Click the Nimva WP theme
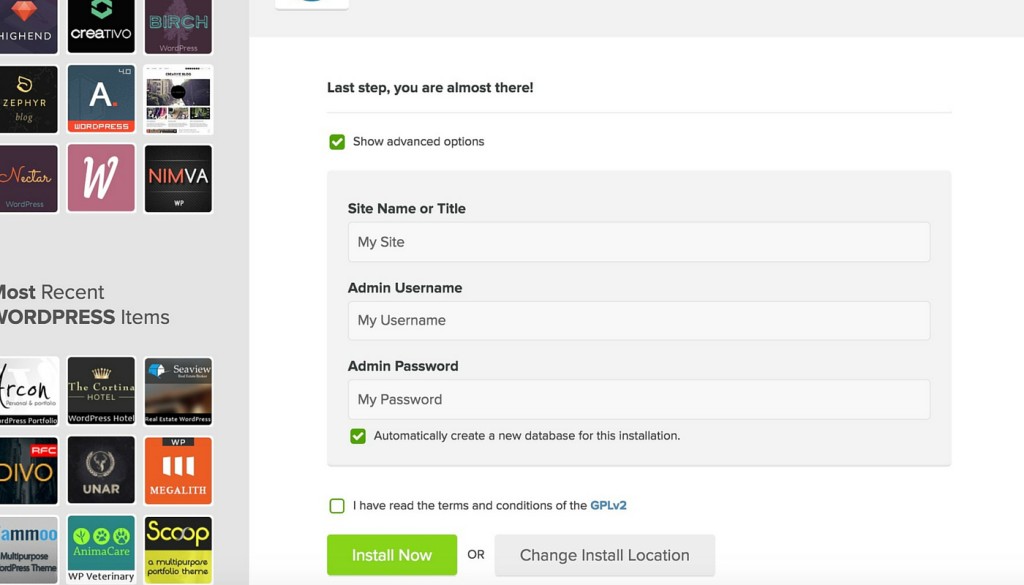1024x585 pixels. 178,178
